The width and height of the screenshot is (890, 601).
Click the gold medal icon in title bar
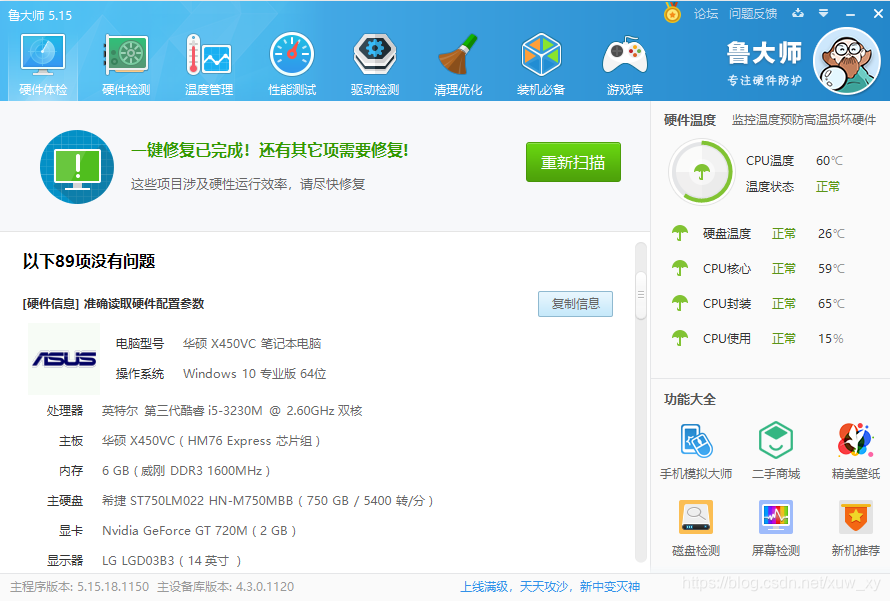point(673,13)
